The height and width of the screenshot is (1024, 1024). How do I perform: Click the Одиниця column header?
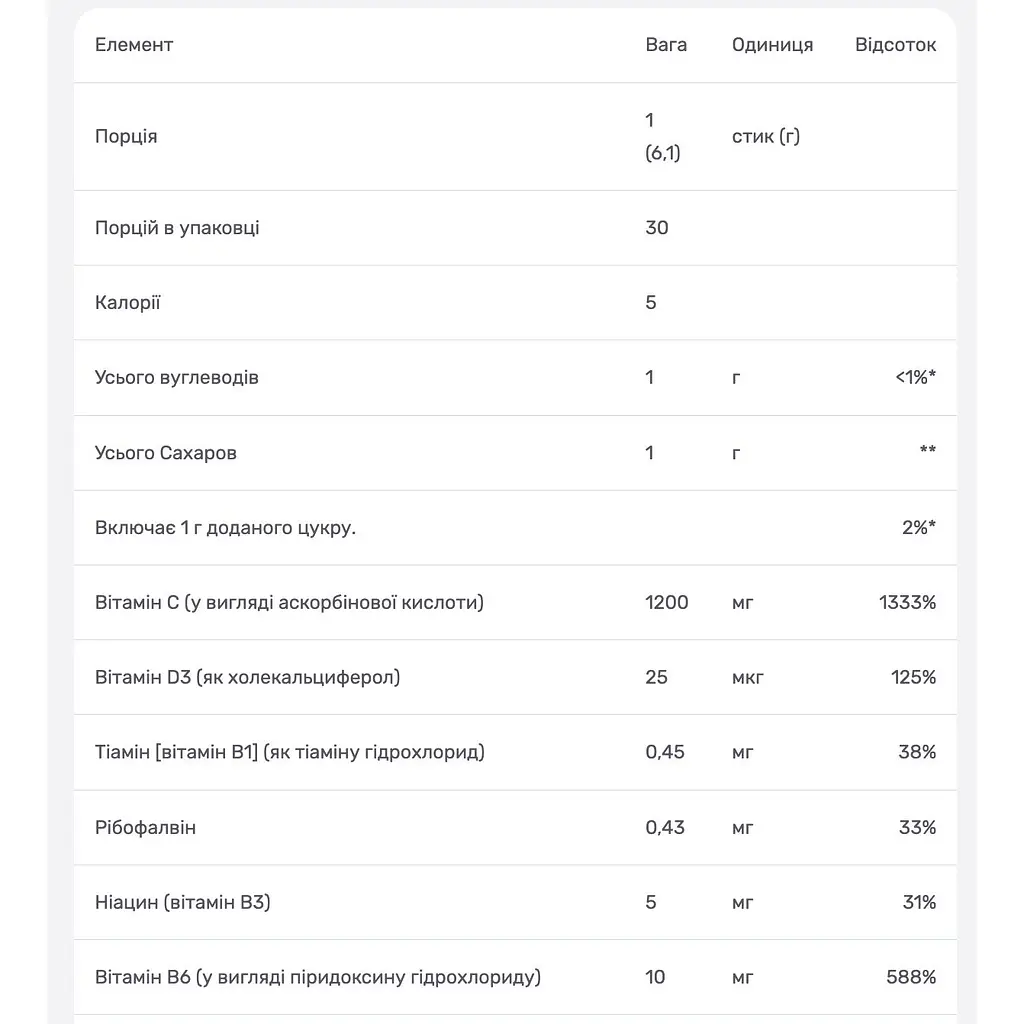(772, 45)
